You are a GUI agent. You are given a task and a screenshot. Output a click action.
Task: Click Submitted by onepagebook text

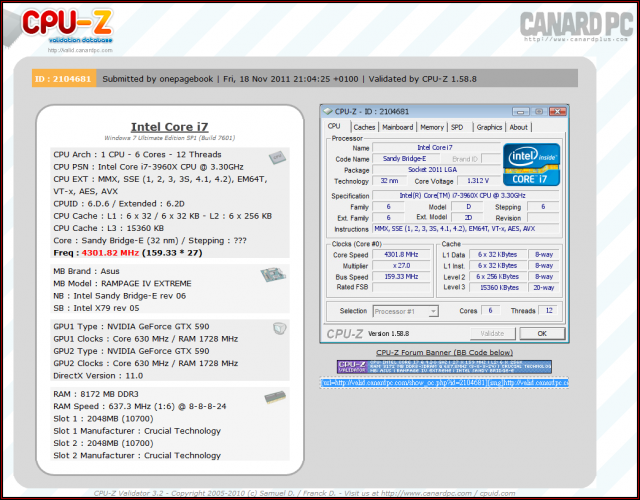click(x=158, y=79)
